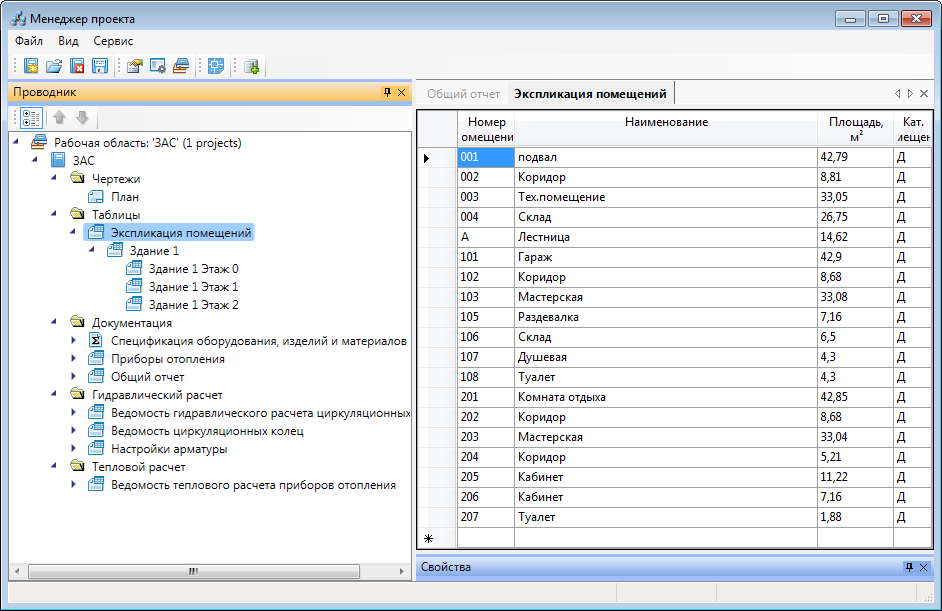Collapse the Здание 1 node

point(92,251)
